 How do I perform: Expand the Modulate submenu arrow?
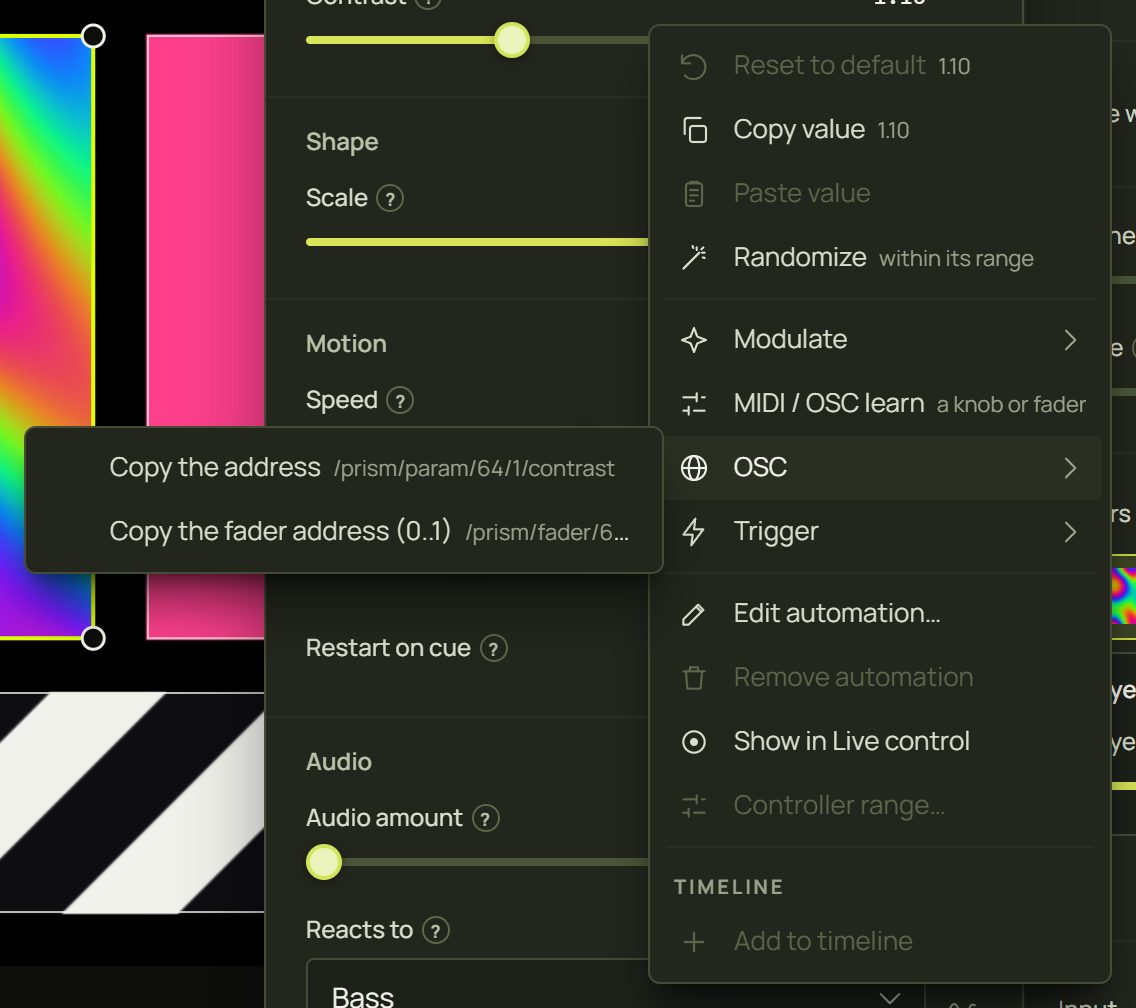[1070, 340]
